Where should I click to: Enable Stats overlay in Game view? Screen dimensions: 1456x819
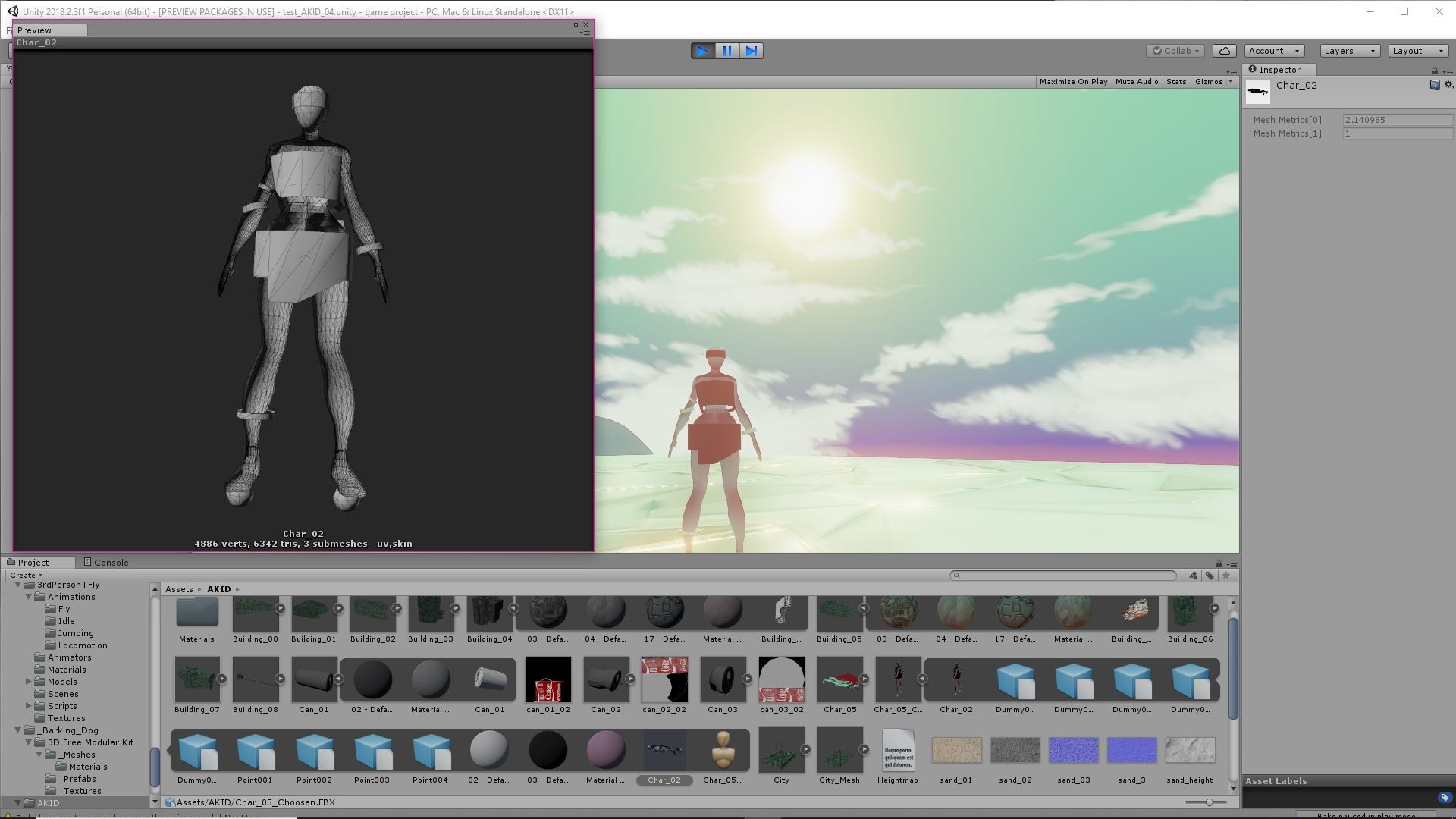pyautogui.click(x=1175, y=81)
